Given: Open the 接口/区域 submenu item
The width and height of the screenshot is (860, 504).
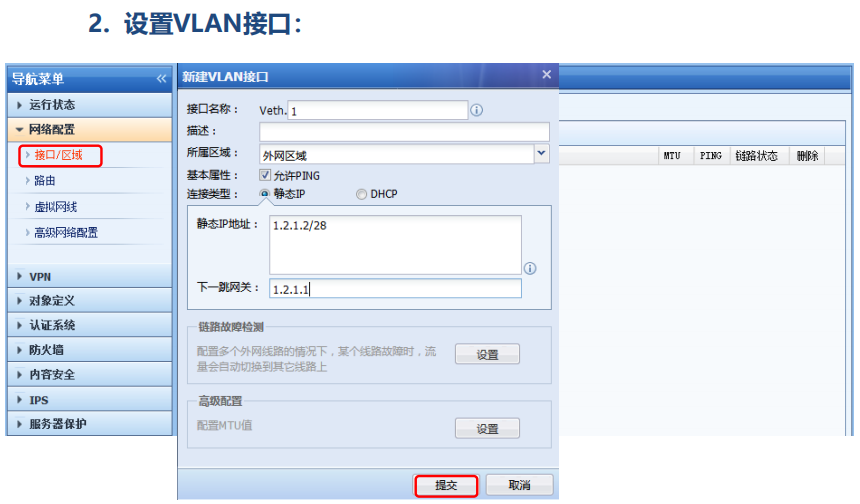Looking at the screenshot, I should (x=60, y=155).
